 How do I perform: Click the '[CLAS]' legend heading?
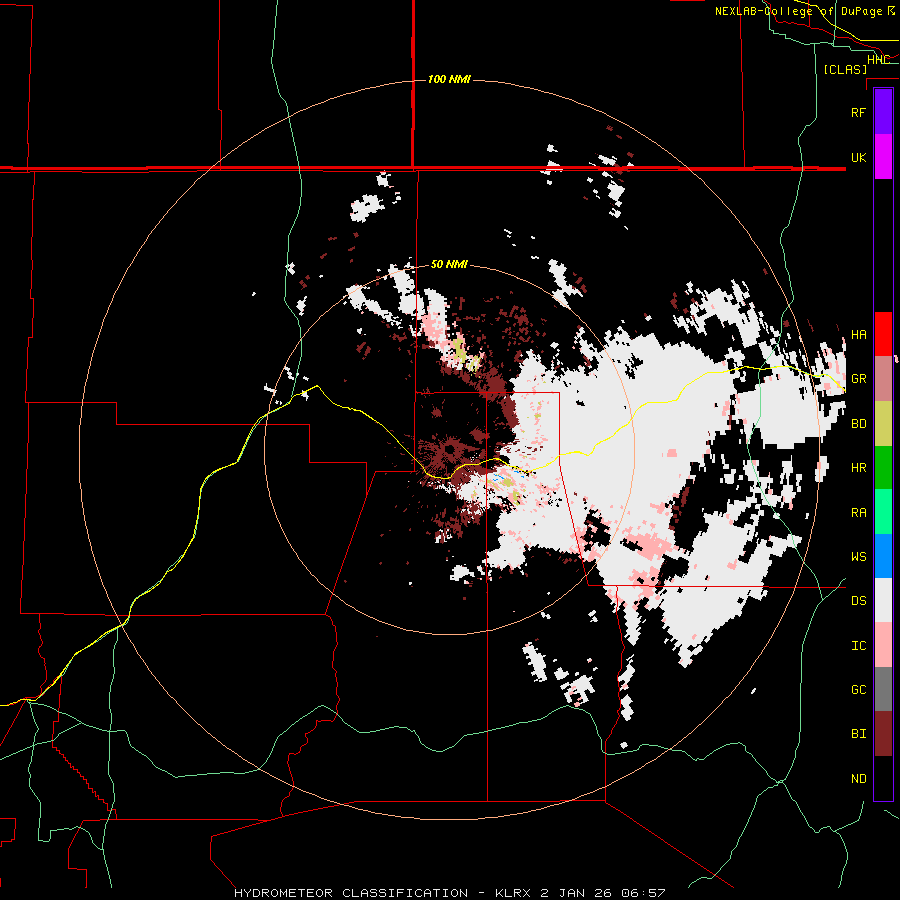tap(845, 69)
